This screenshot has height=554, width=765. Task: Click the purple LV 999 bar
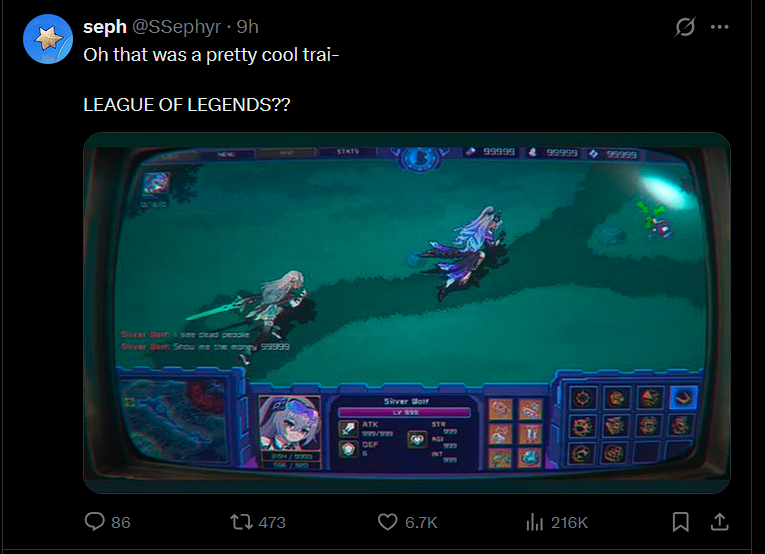(404, 413)
